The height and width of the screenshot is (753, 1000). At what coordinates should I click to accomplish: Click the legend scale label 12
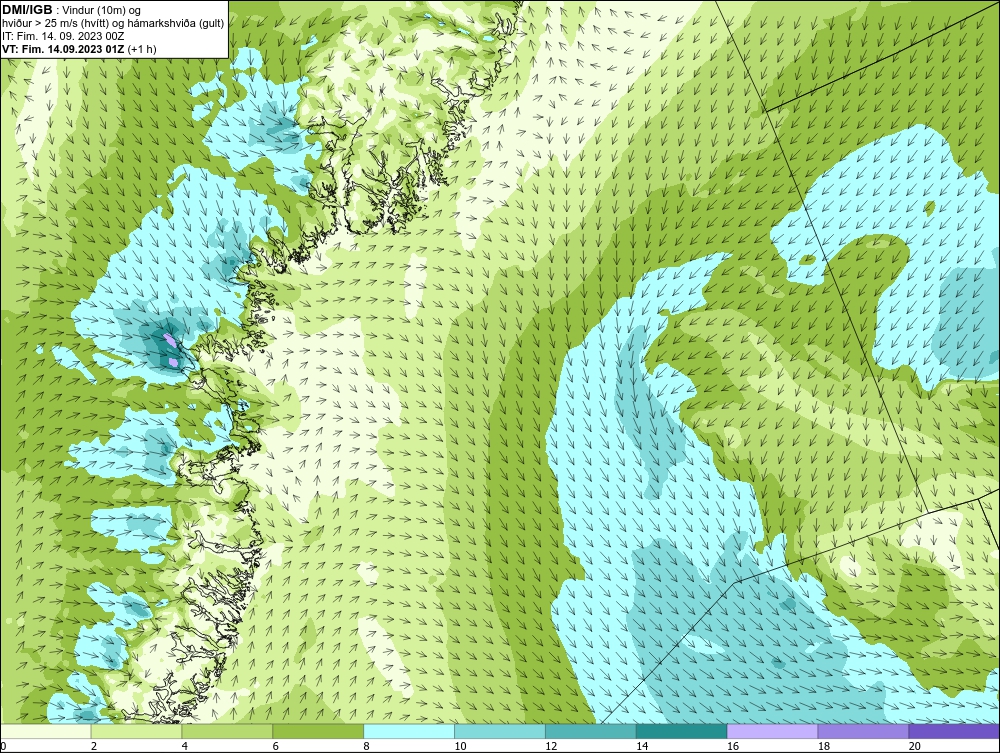click(x=551, y=746)
